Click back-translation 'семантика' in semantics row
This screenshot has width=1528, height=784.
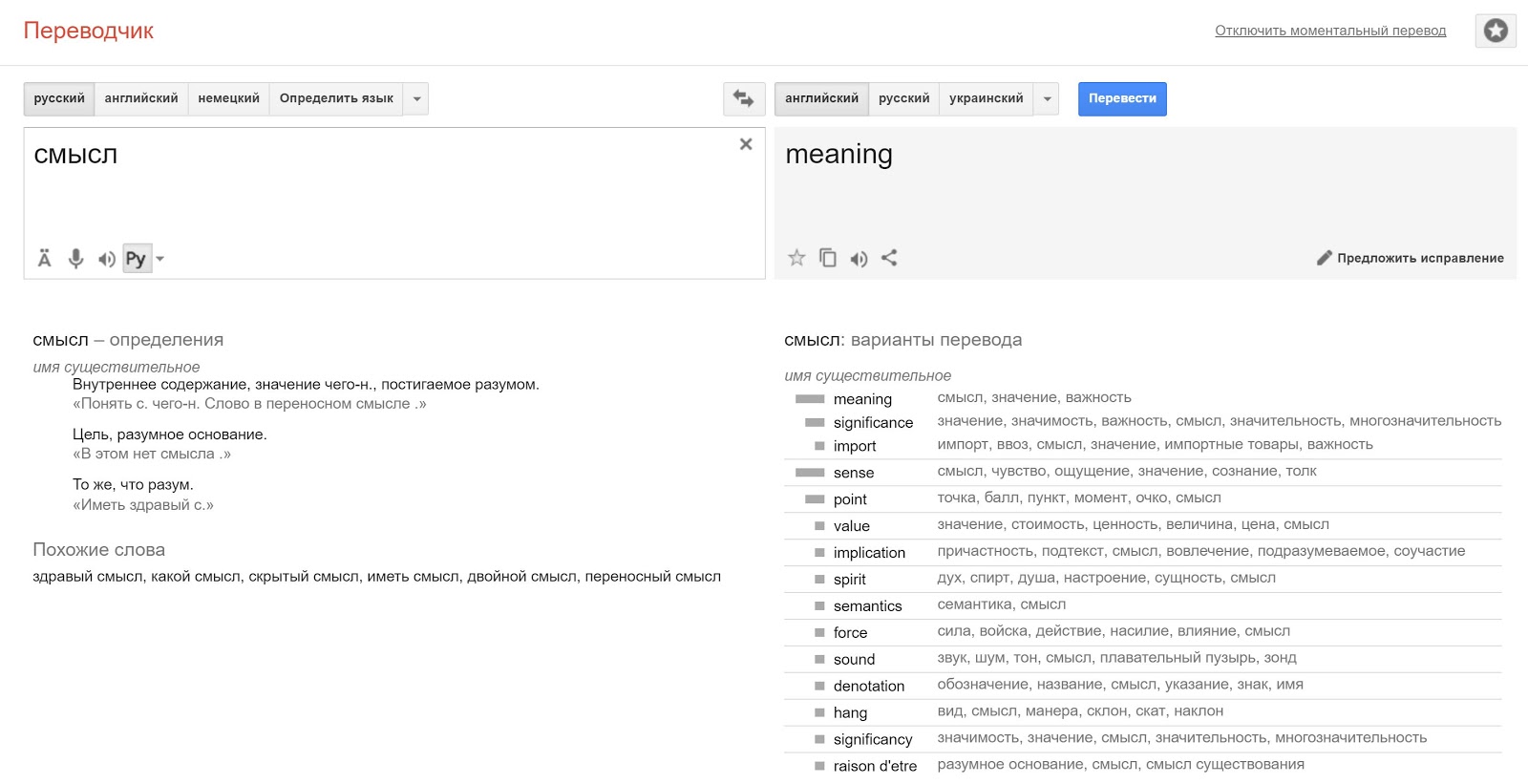point(973,604)
